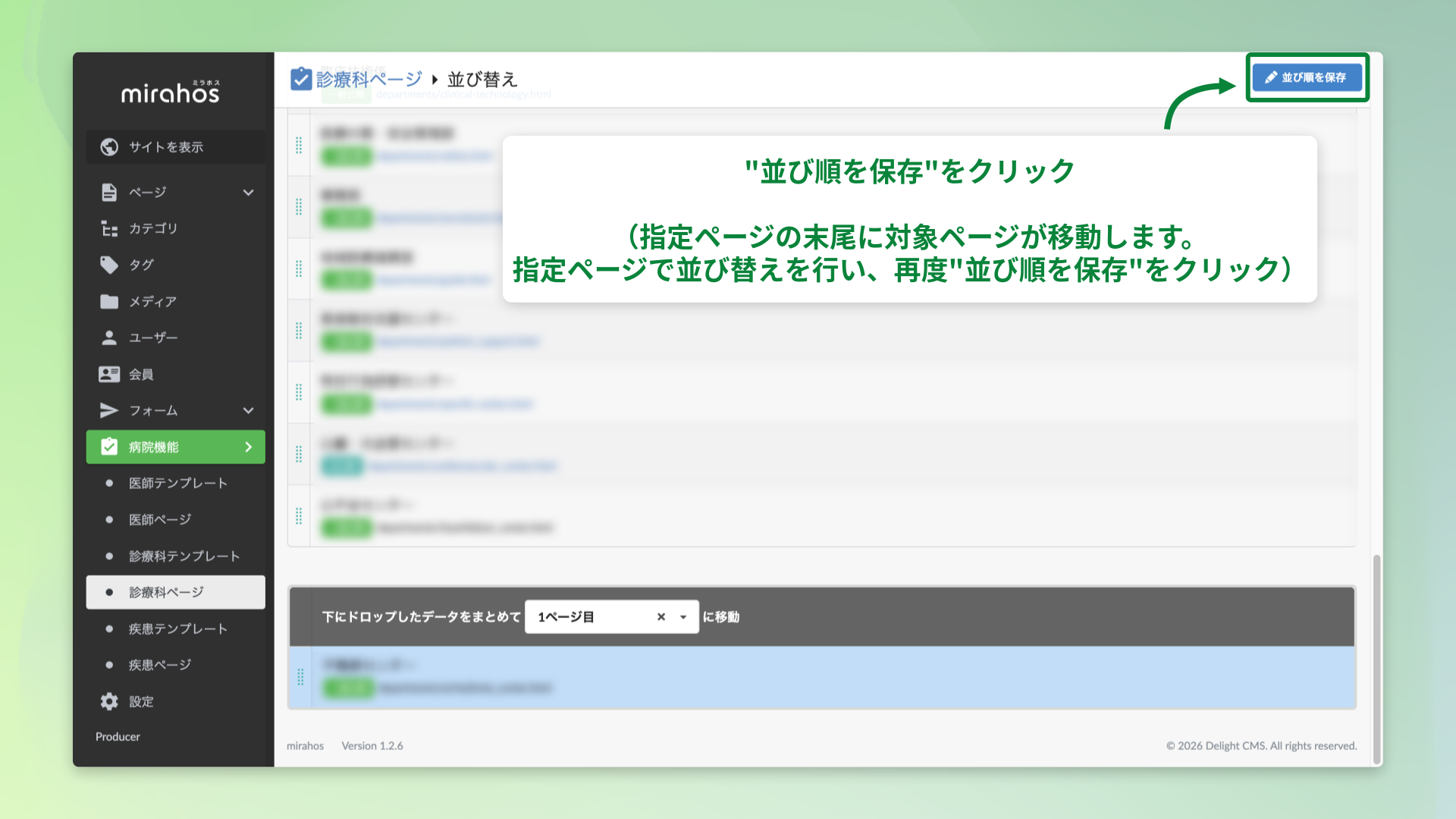The height and width of the screenshot is (819, 1456).
Task: Expand the ページ sidebar section
Action: (248, 192)
